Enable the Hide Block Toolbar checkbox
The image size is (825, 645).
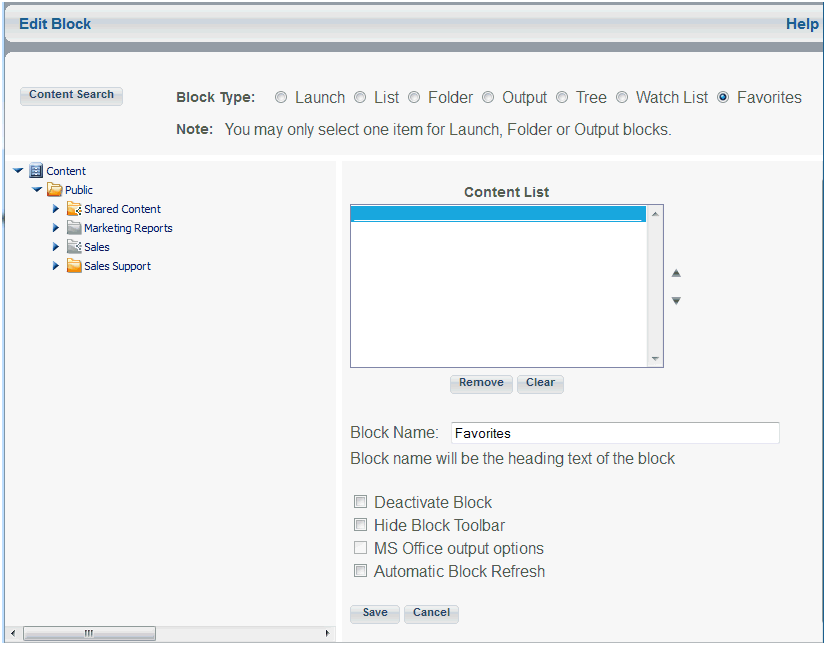pyautogui.click(x=360, y=525)
